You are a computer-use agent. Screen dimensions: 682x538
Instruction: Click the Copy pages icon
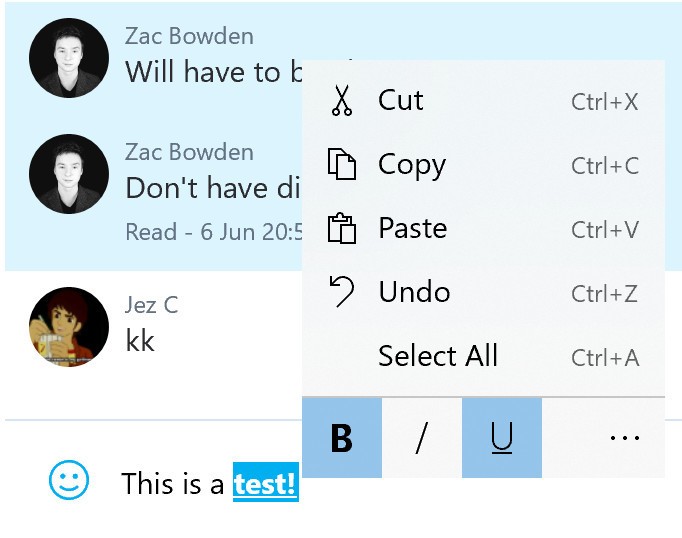(x=341, y=164)
